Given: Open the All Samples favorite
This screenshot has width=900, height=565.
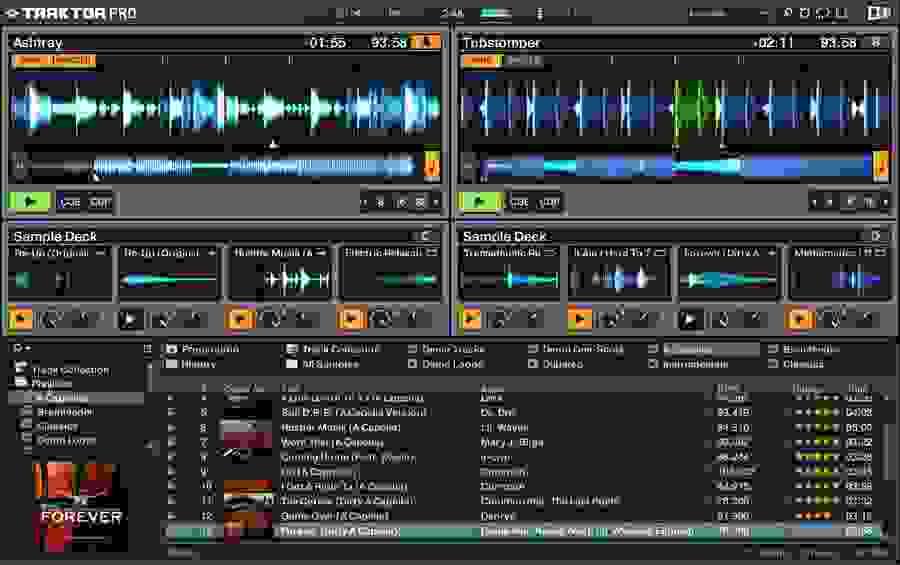Looking at the screenshot, I should [x=323, y=364].
